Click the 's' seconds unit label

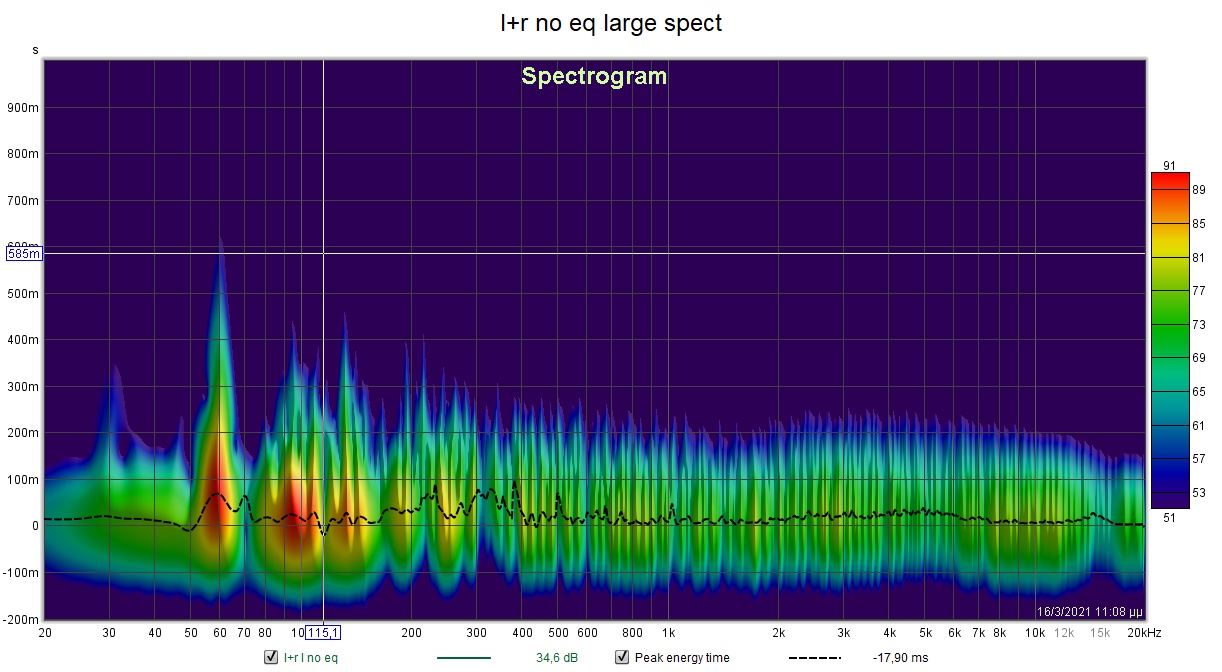[36, 49]
